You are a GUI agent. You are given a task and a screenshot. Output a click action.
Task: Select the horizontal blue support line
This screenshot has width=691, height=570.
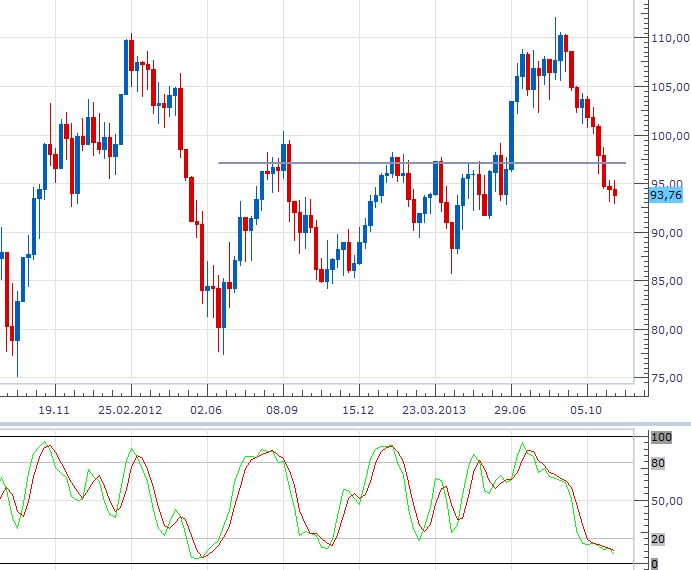422,163
